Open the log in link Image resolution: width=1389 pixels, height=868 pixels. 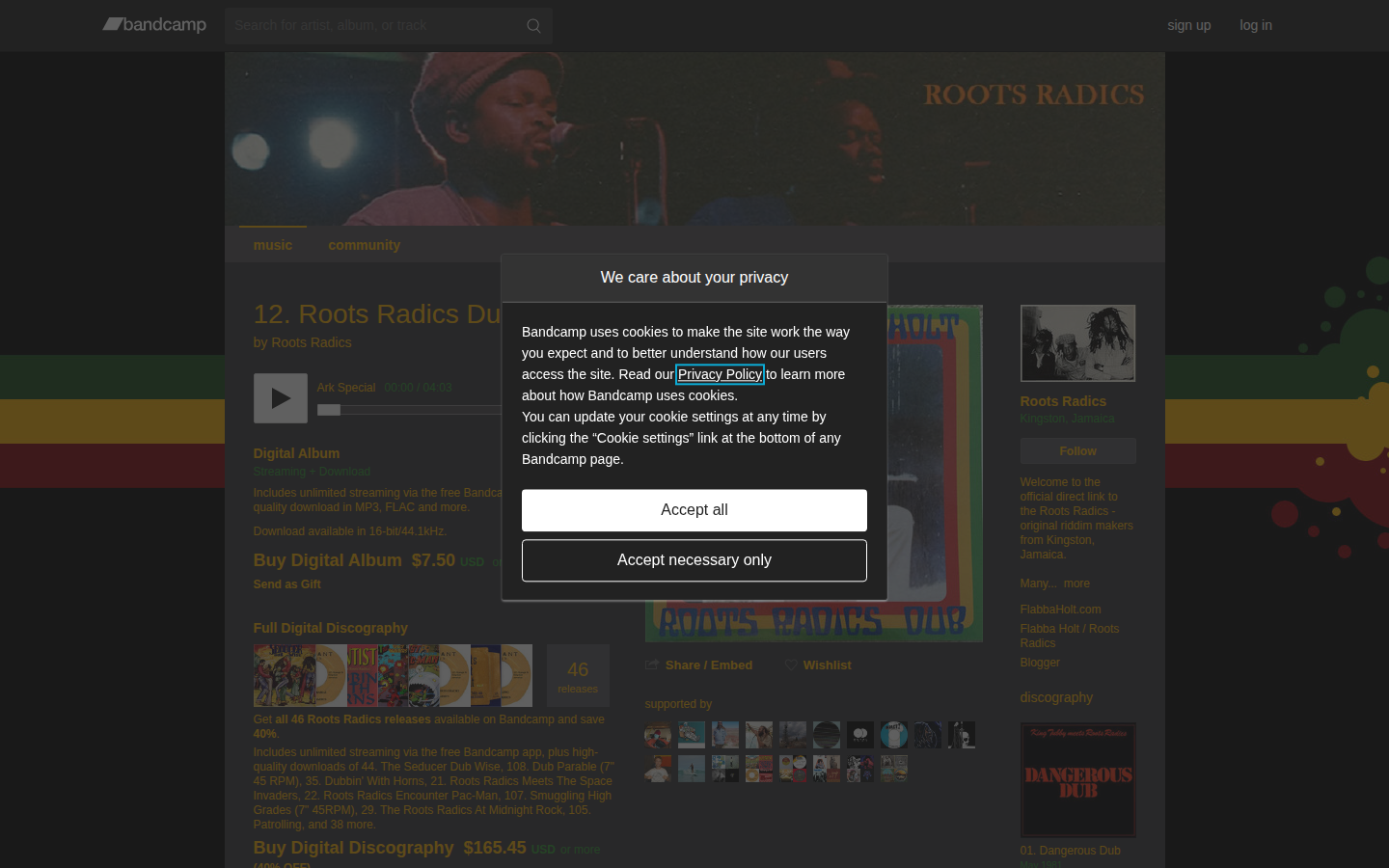pos(1256,25)
